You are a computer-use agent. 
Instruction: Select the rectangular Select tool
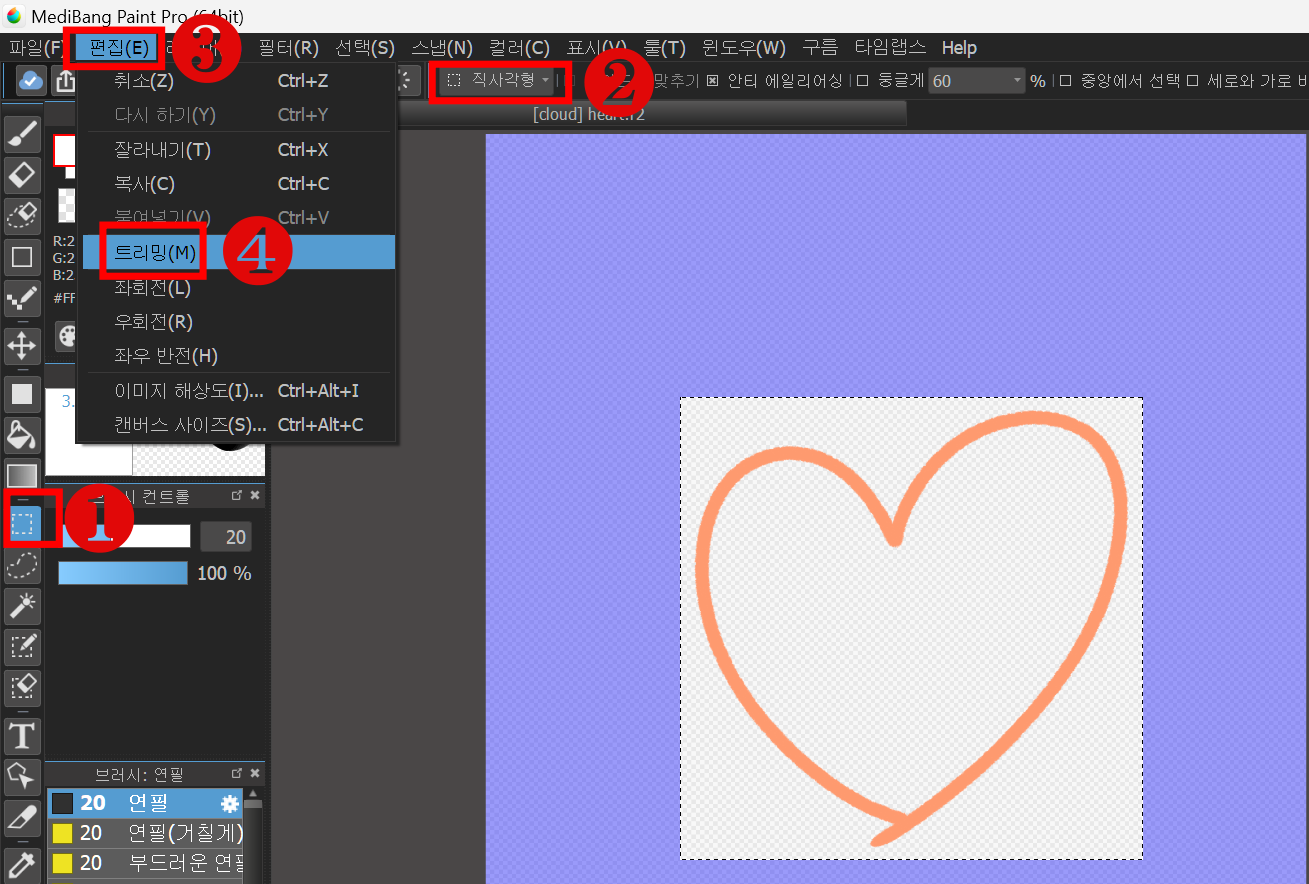tap(22, 522)
